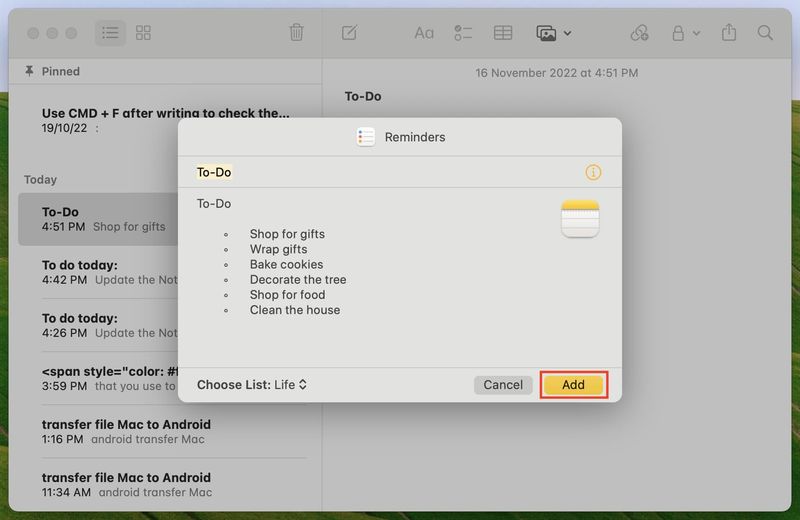The width and height of the screenshot is (800, 520).
Task: Click the To-Do heading in the dialog preview
Action: [214, 204]
